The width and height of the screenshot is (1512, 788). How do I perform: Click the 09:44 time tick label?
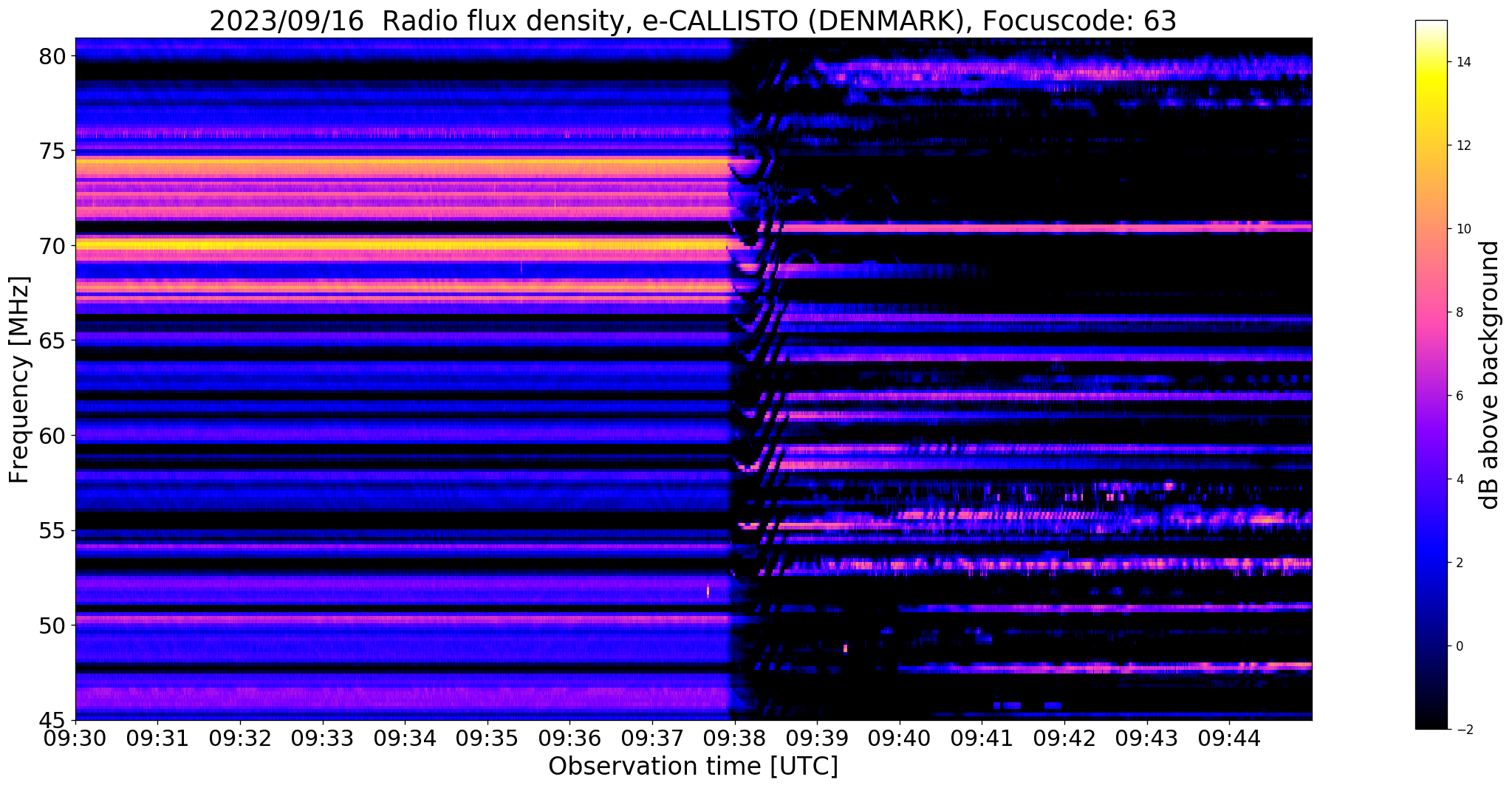pos(1229,737)
